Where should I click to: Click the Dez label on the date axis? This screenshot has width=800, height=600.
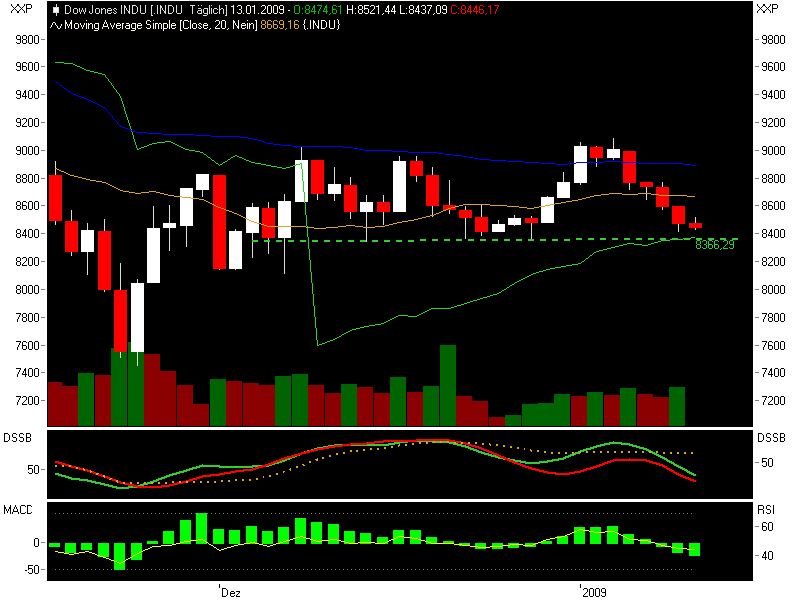228,591
